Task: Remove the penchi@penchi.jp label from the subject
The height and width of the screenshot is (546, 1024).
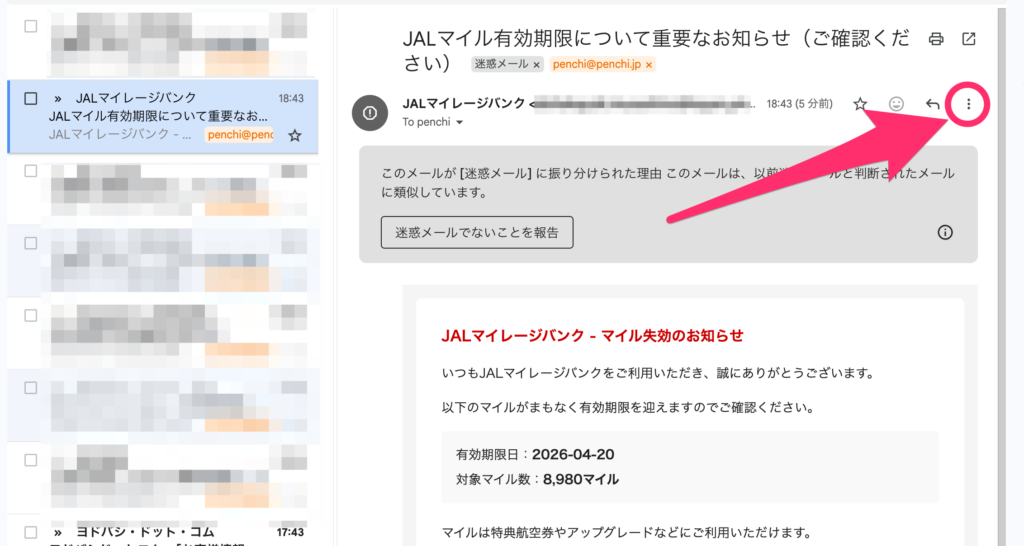Action: 649,65
